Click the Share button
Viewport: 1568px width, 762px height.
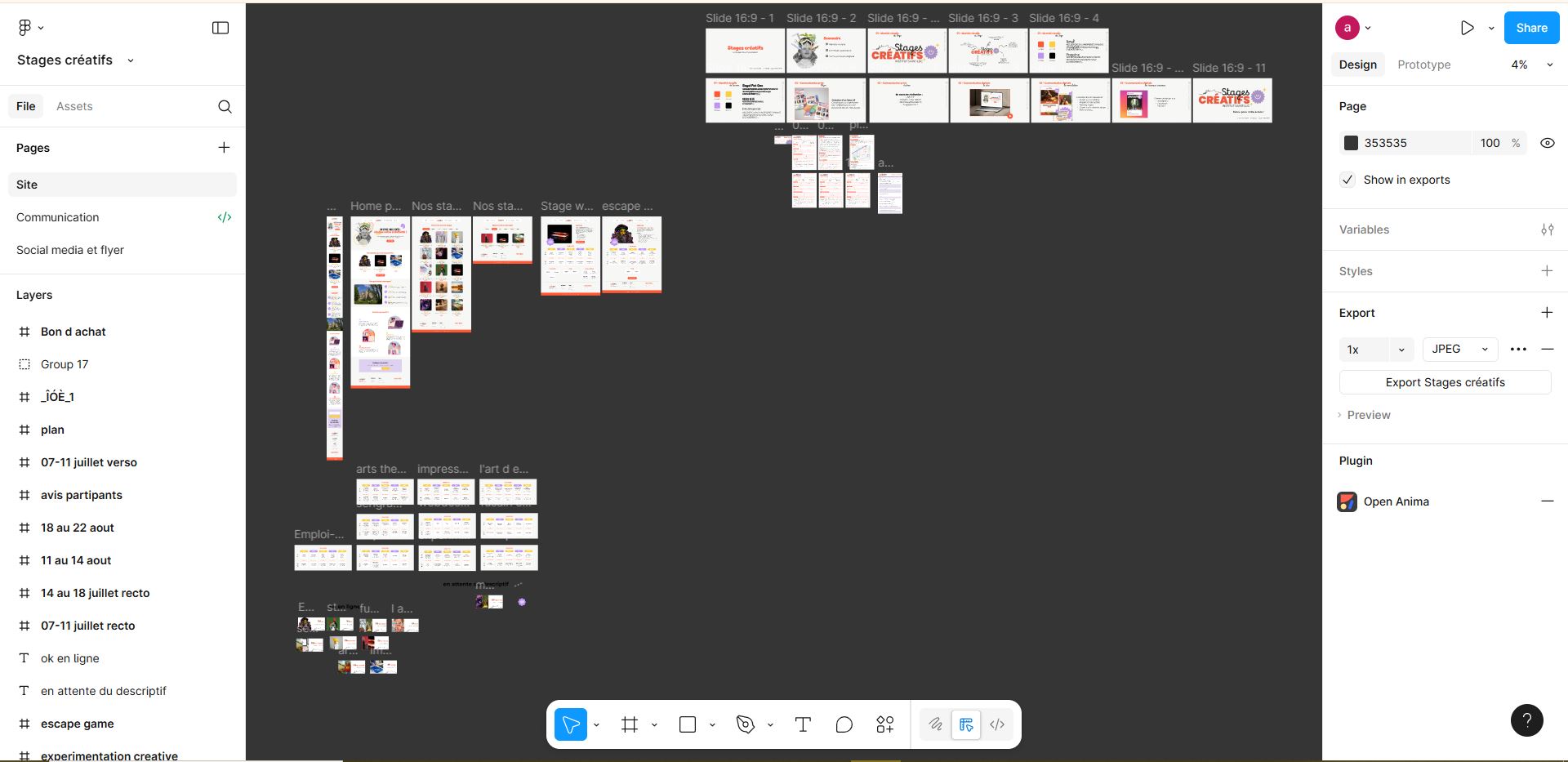(1531, 28)
